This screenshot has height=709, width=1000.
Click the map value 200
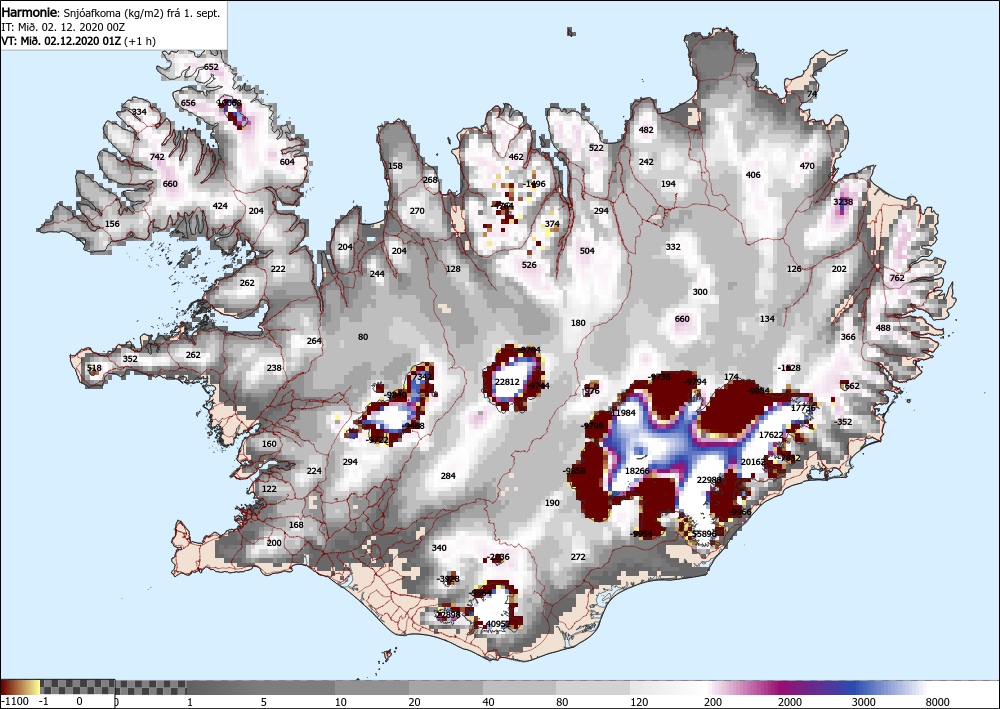point(274,543)
